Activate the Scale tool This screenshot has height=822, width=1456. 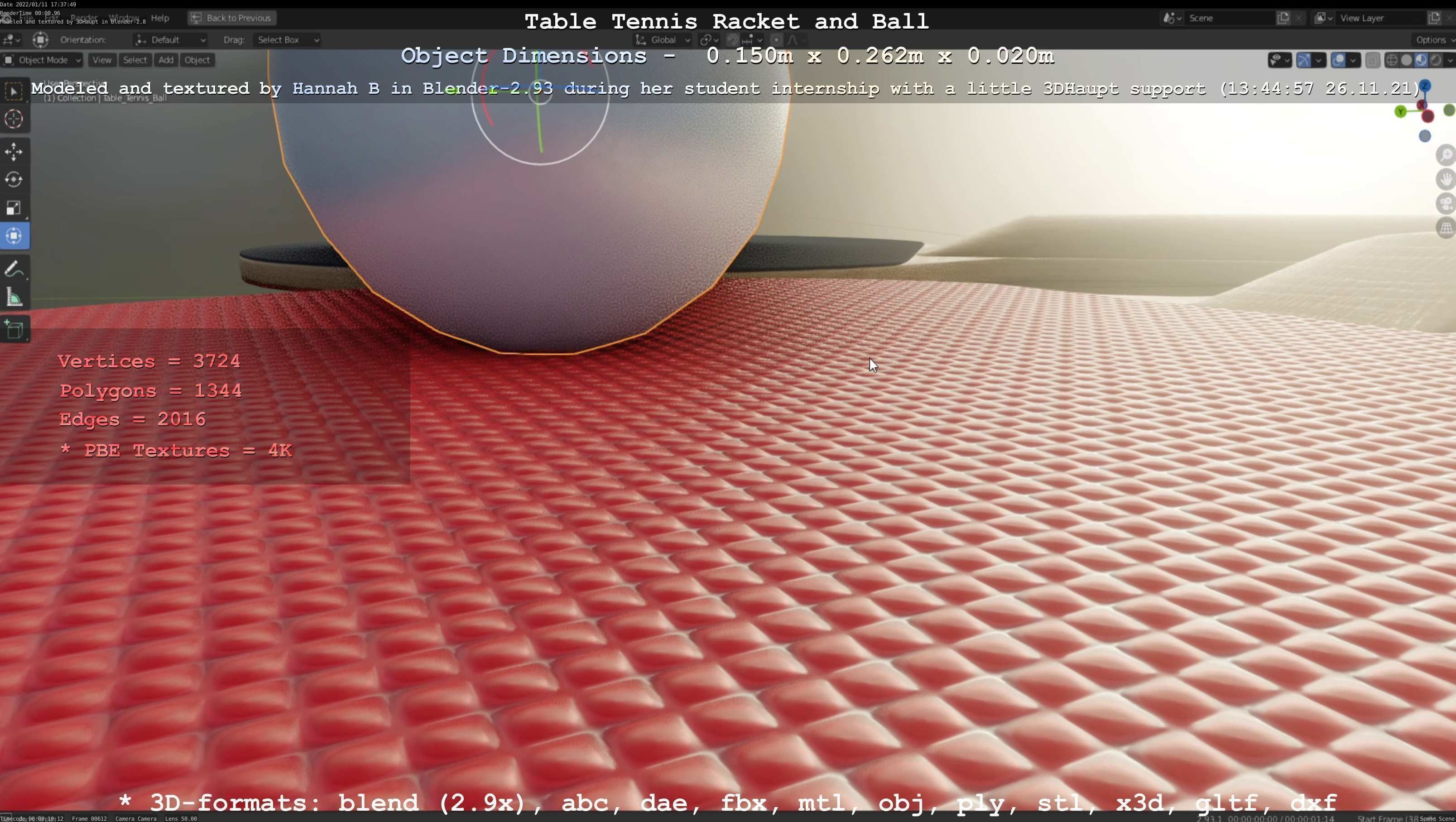pyautogui.click(x=14, y=207)
